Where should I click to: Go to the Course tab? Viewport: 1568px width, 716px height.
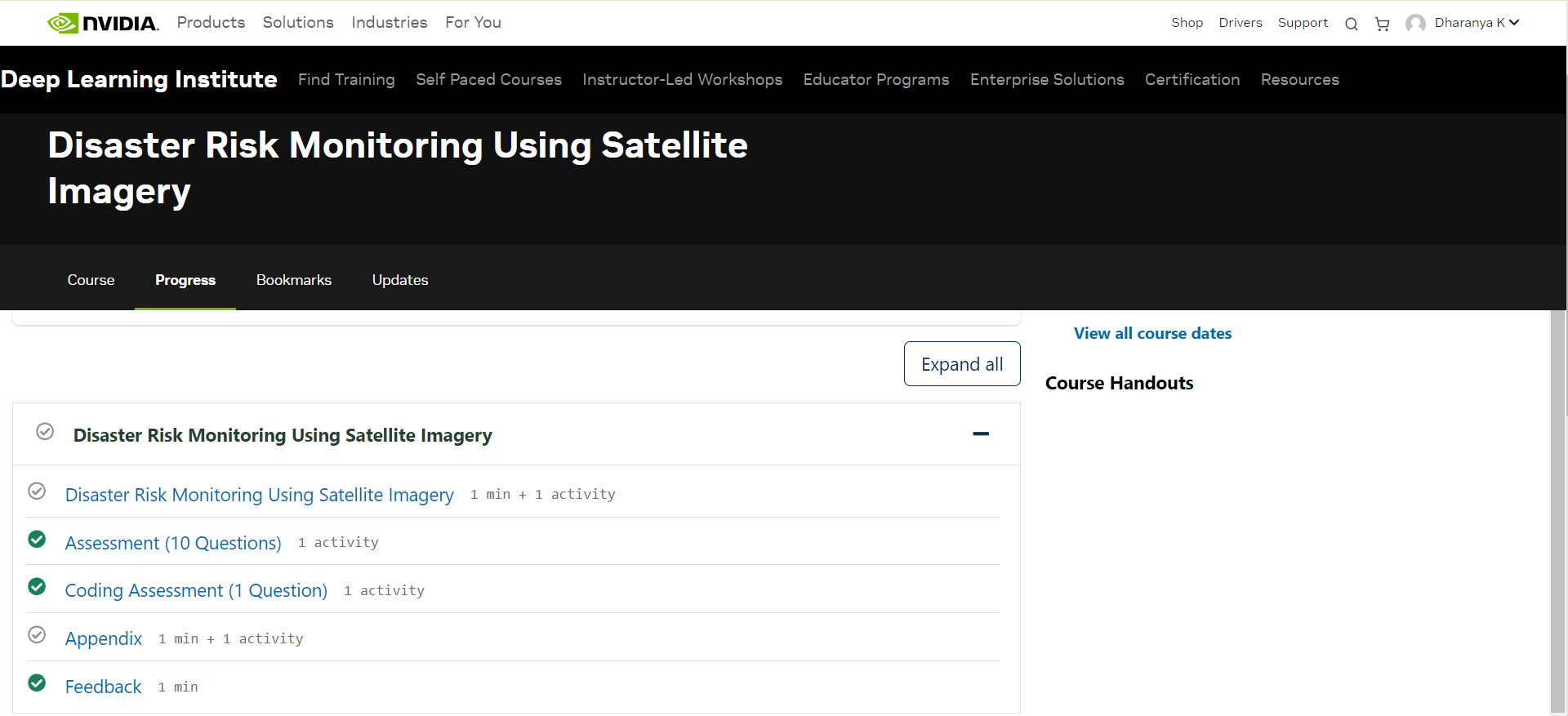[91, 280]
